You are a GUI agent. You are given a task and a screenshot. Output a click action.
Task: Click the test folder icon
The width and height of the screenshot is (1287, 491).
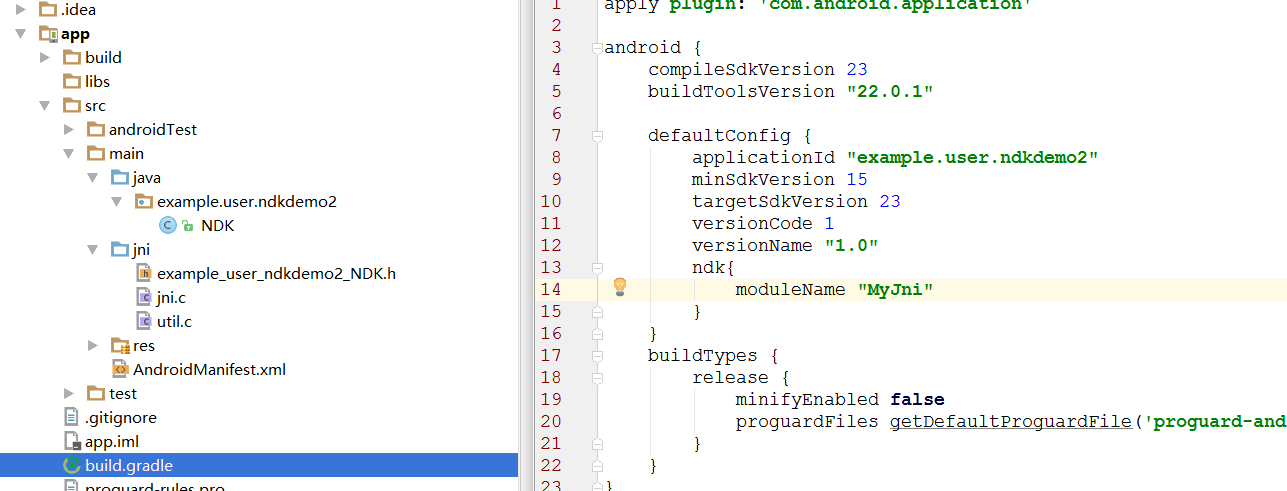[x=96, y=394]
